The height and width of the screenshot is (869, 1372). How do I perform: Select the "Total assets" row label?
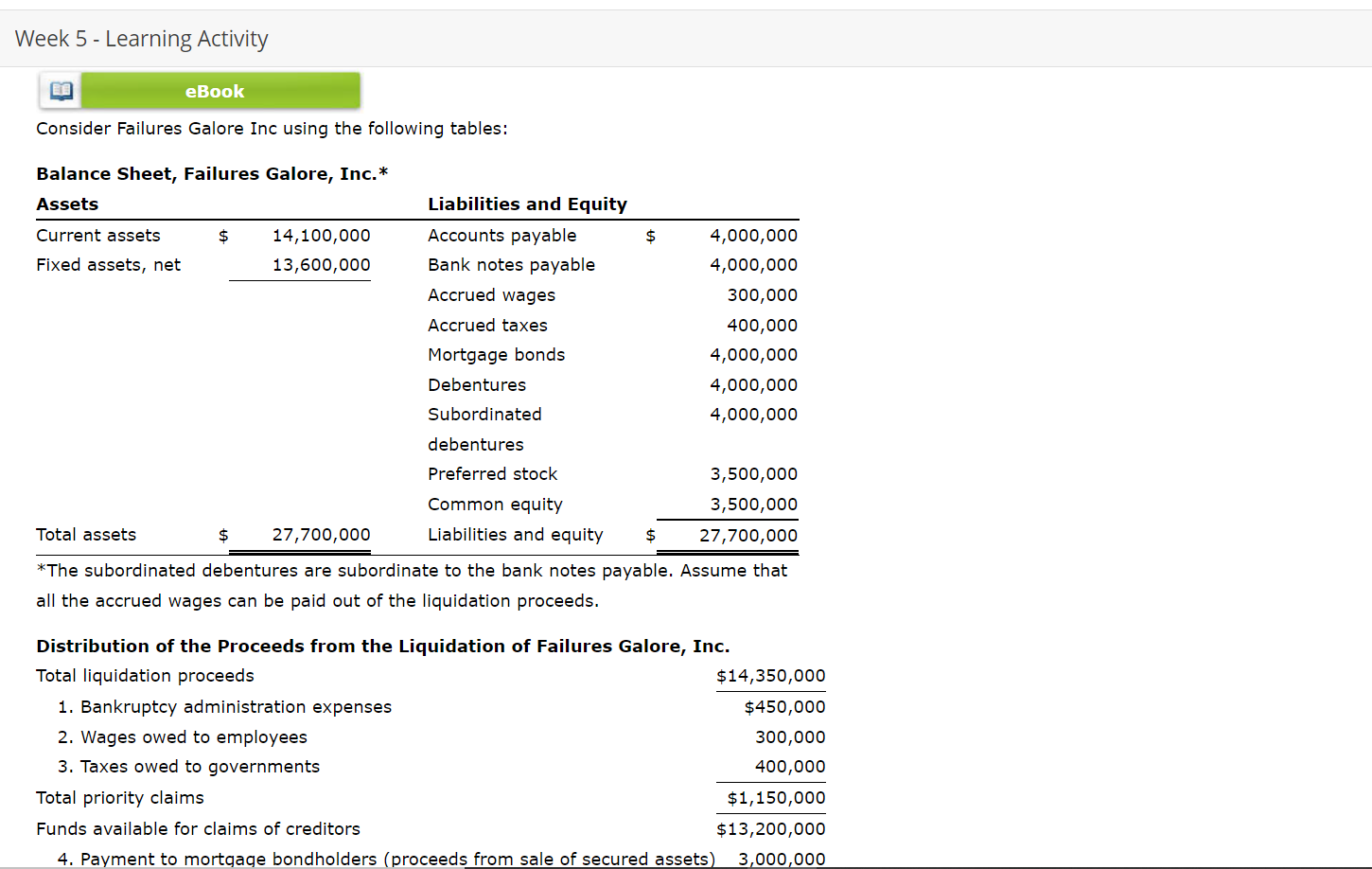pyautogui.click(x=86, y=535)
